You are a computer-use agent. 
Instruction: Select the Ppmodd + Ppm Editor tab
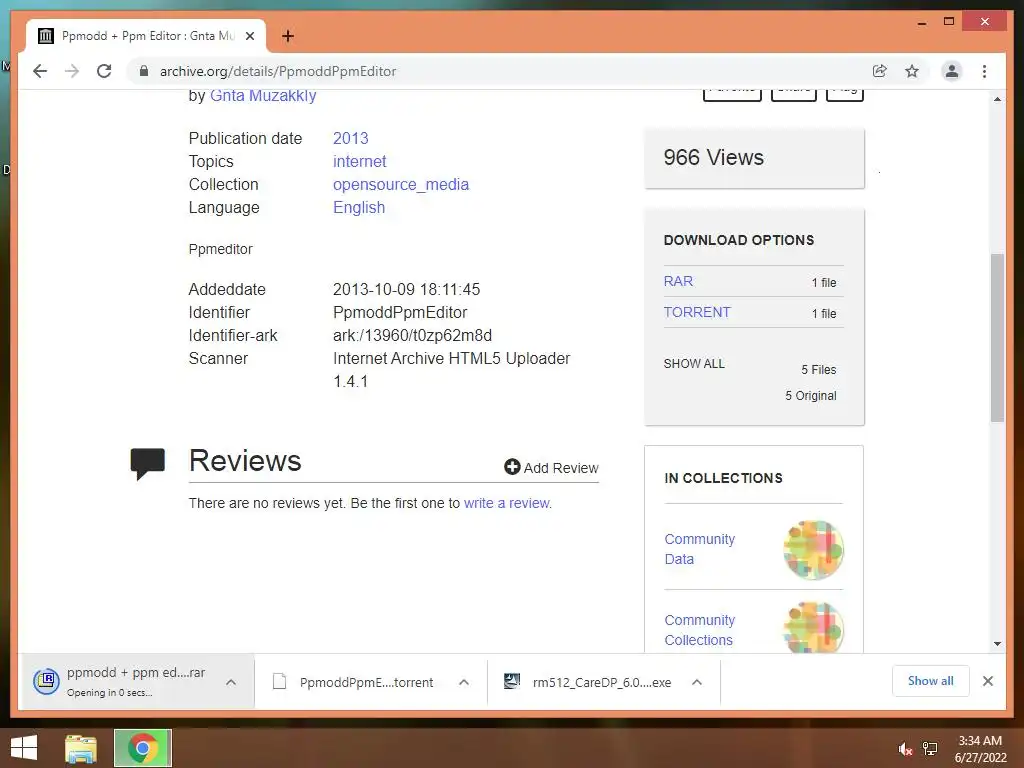point(146,36)
